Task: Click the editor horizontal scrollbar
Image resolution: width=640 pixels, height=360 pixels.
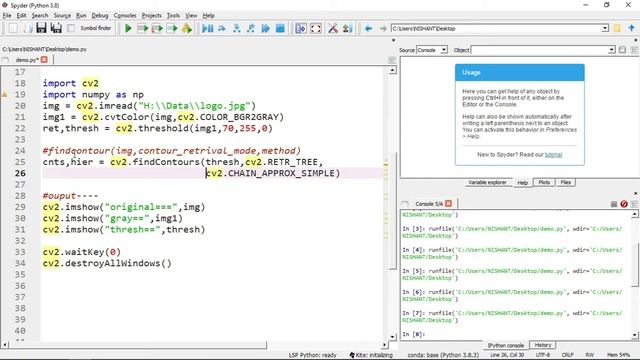Action: click(138, 345)
